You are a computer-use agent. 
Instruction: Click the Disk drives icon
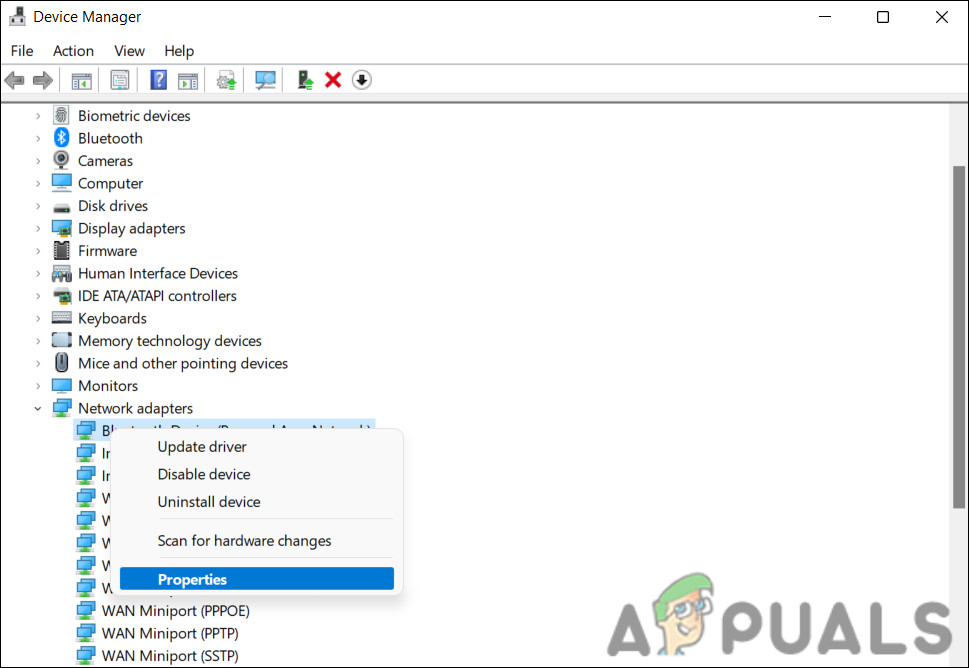click(62, 207)
